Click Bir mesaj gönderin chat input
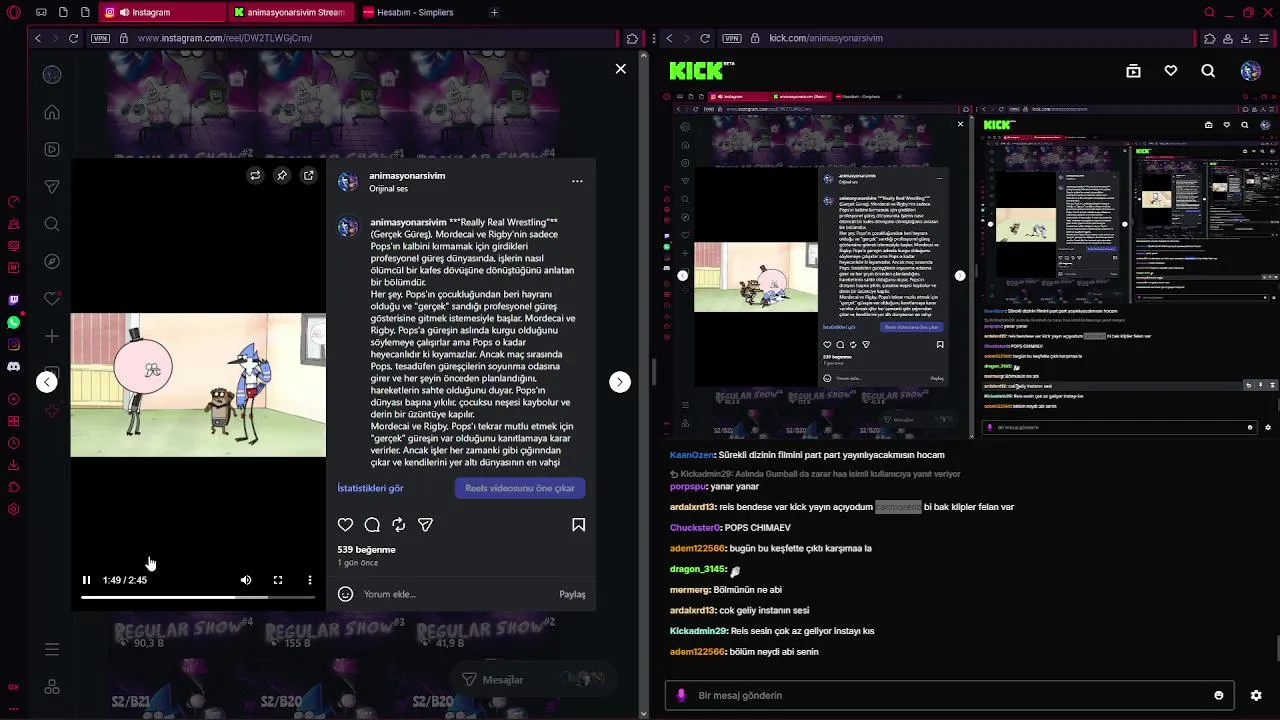The width and height of the screenshot is (1280, 720). tap(950, 695)
